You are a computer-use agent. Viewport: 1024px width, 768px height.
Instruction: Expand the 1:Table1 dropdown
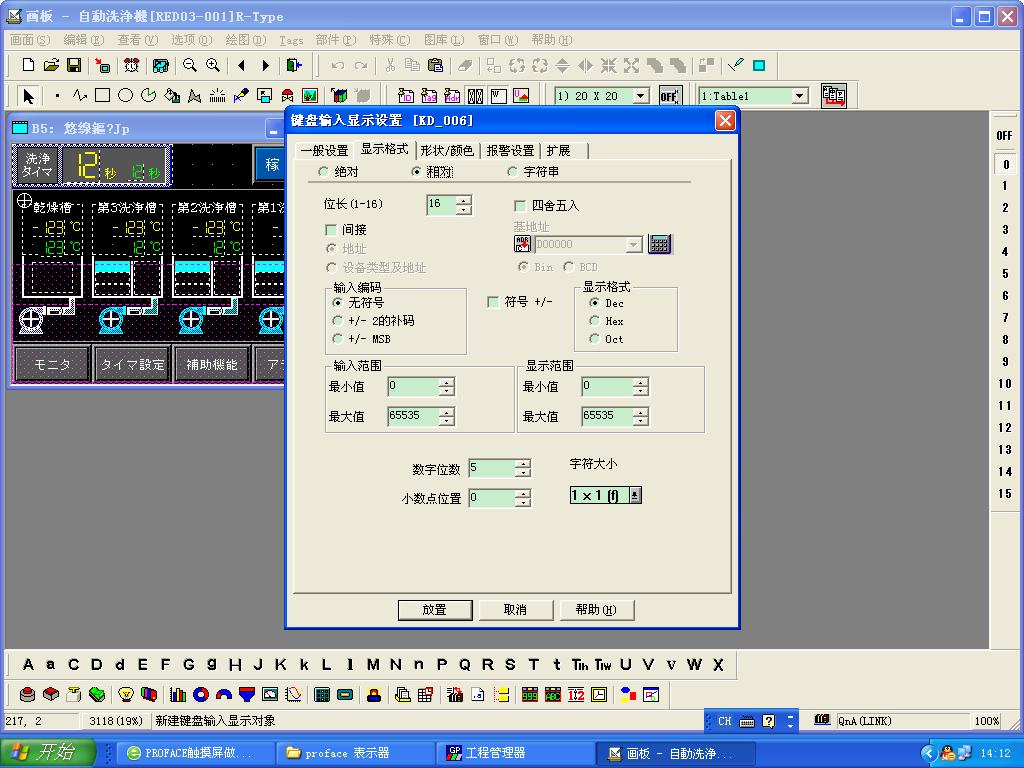(799, 96)
